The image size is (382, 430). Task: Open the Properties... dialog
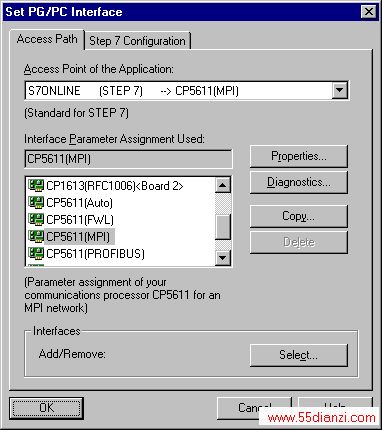[x=299, y=156]
